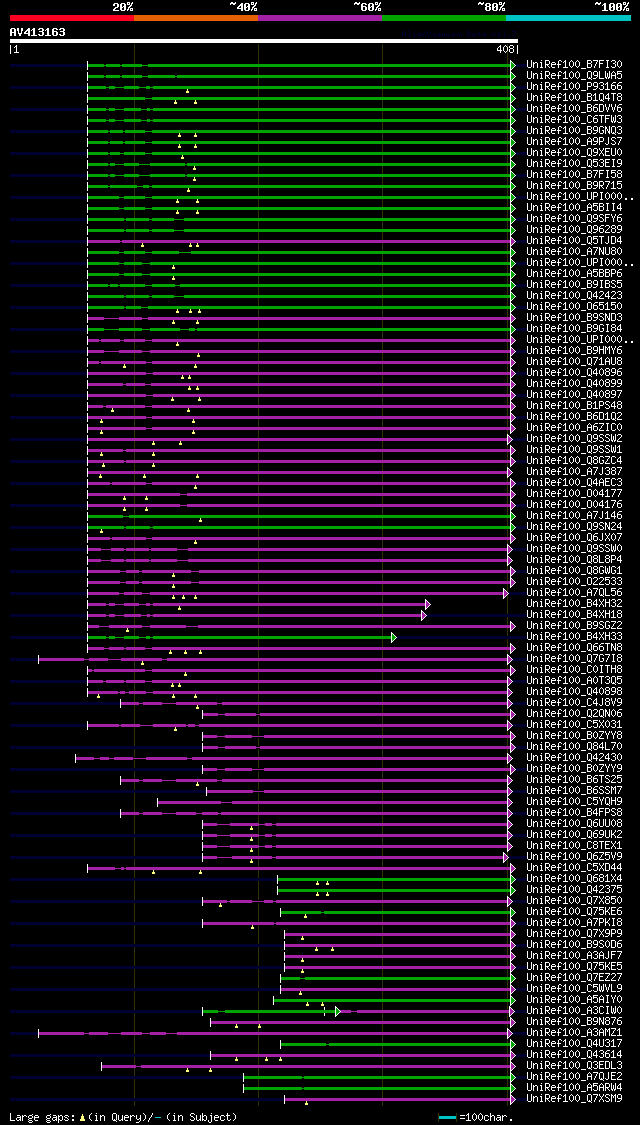Image resolution: width=640 pixels, height=1125 pixels.
Task: Select UniRef100_B9S0D6 label
Action: click(x=574, y=945)
